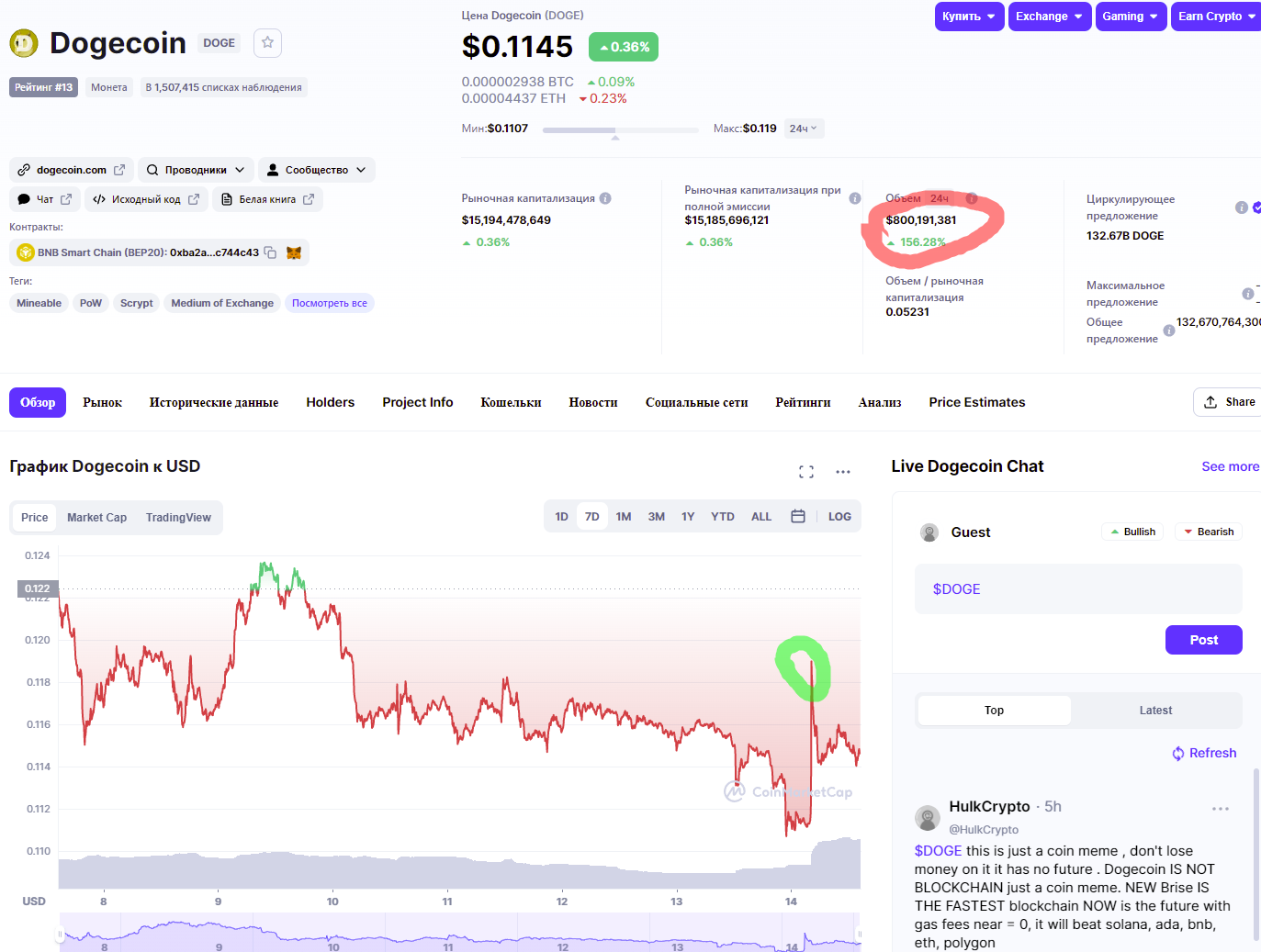Select Bearish sentiment in chat

point(1209,532)
